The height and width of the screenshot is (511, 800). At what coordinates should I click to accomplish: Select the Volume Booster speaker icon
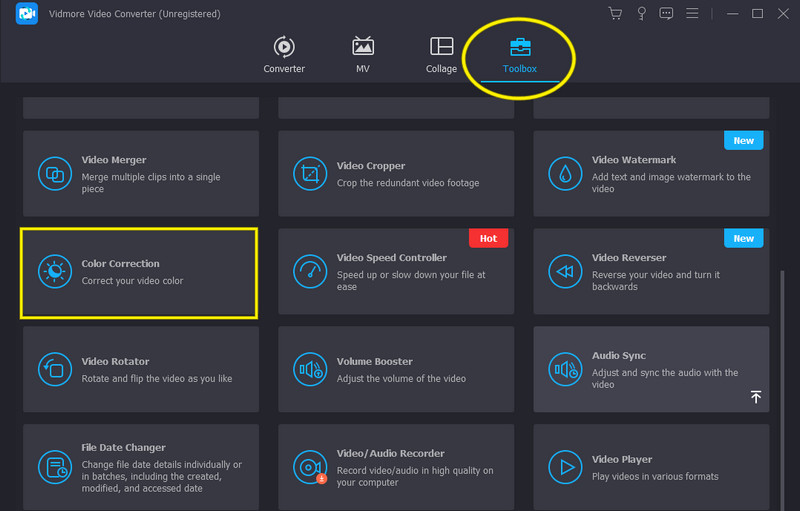[x=309, y=370]
